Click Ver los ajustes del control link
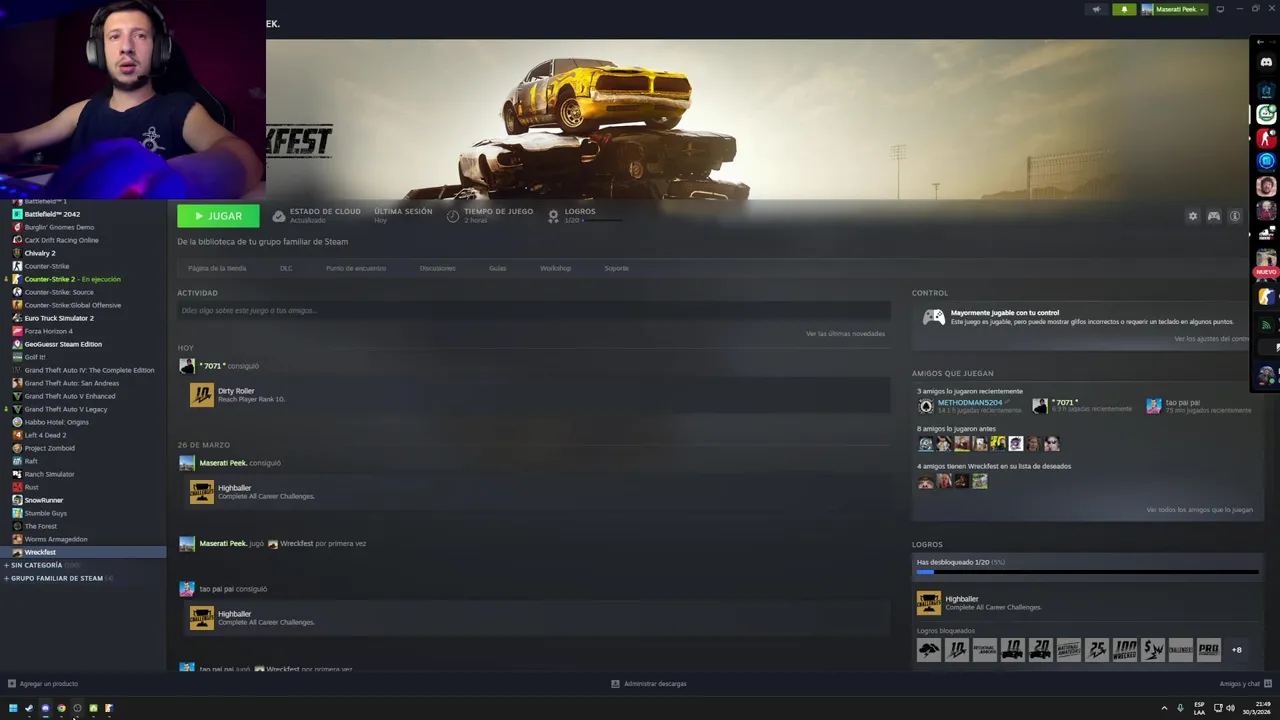Screen dimensions: 1280x720 pyautogui.click(x=1211, y=339)
